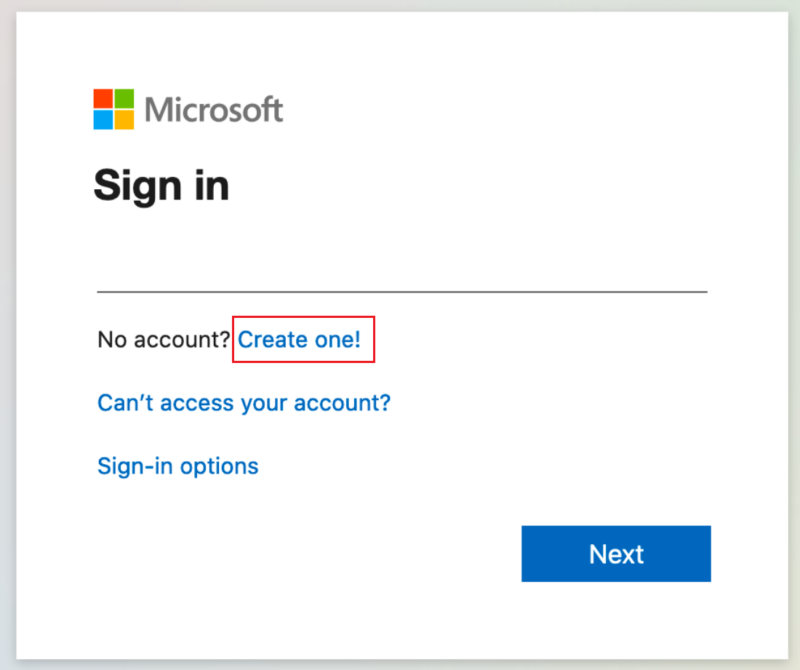
Task: Open the Create one! signup link
Action: (x=299, y=339)
